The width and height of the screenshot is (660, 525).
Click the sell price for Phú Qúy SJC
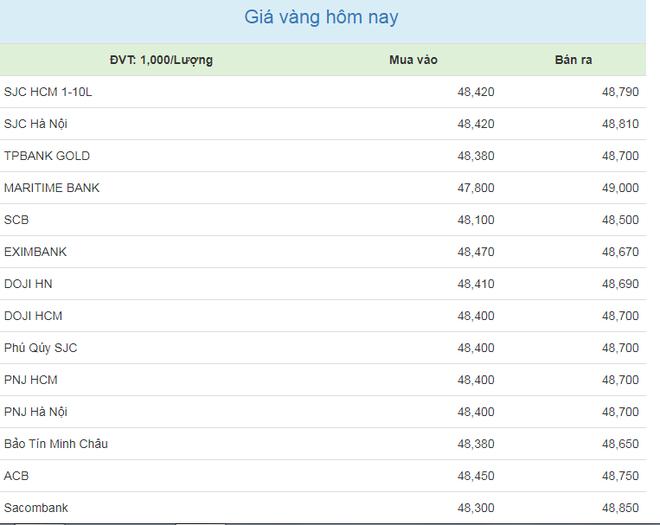click(x=620, y=348)
